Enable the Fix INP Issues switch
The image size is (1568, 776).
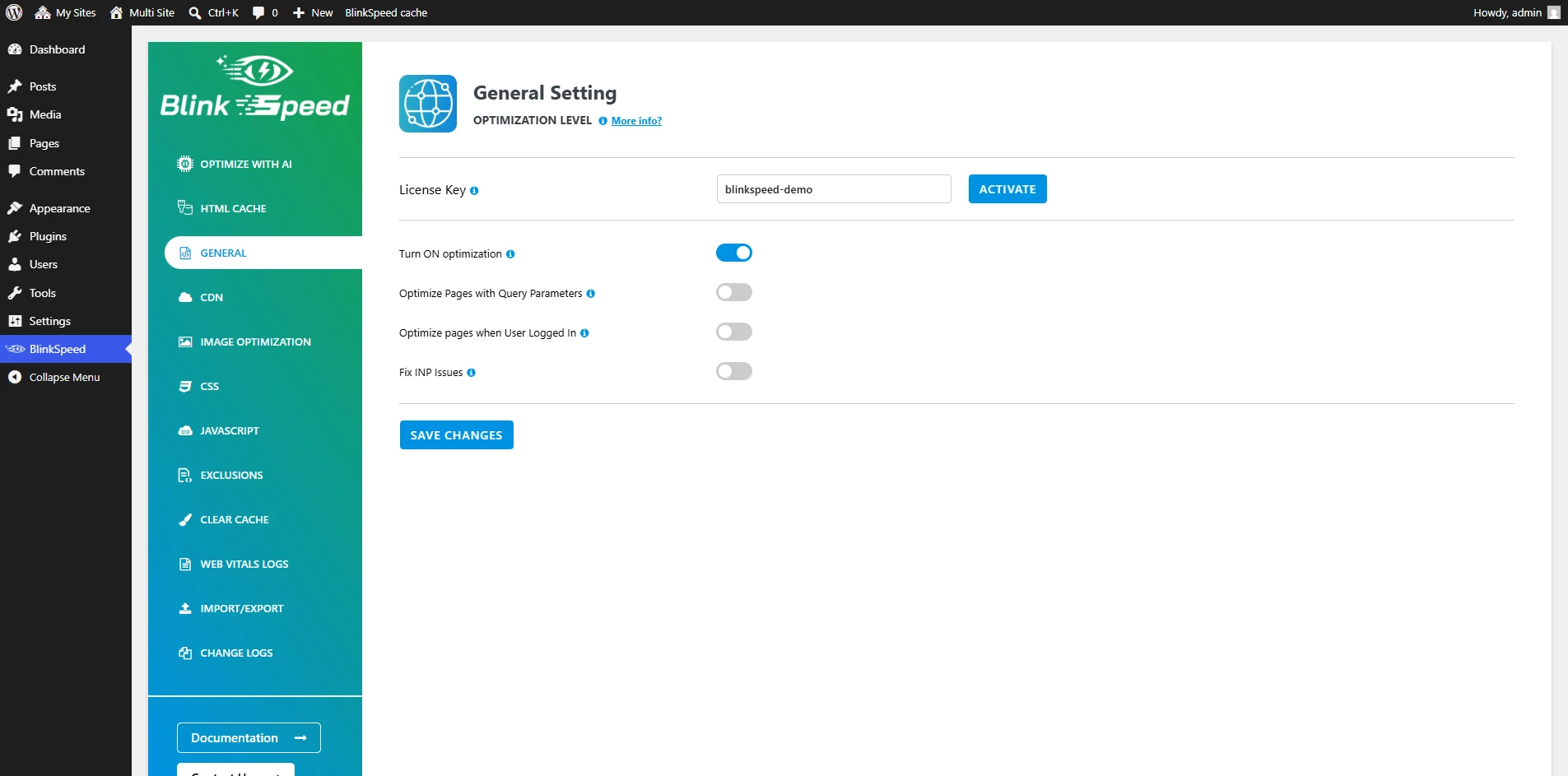(x=734, y=371)
